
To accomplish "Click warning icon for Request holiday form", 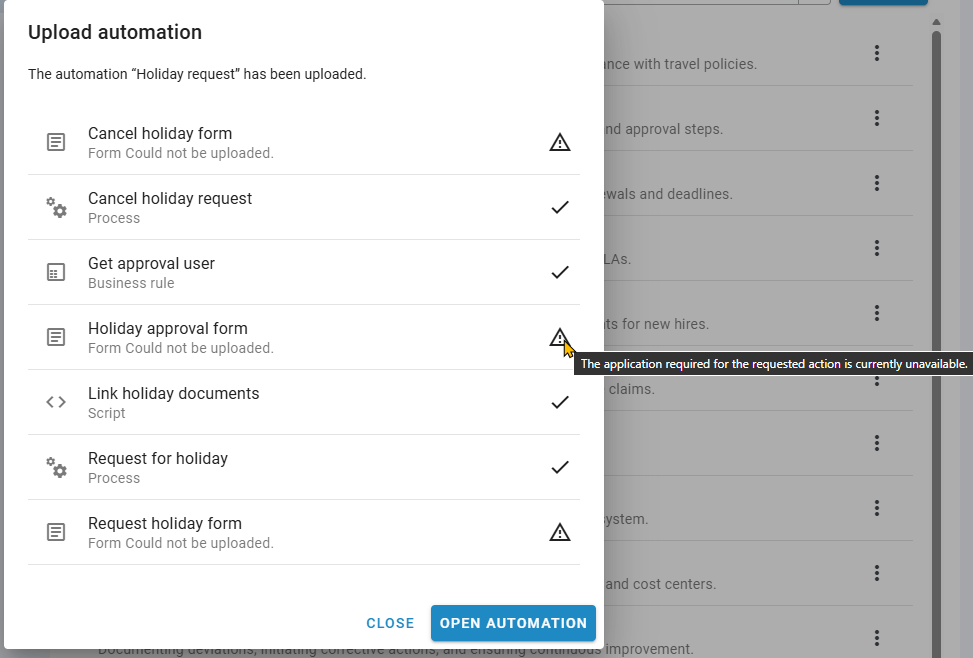I will 560,532.
